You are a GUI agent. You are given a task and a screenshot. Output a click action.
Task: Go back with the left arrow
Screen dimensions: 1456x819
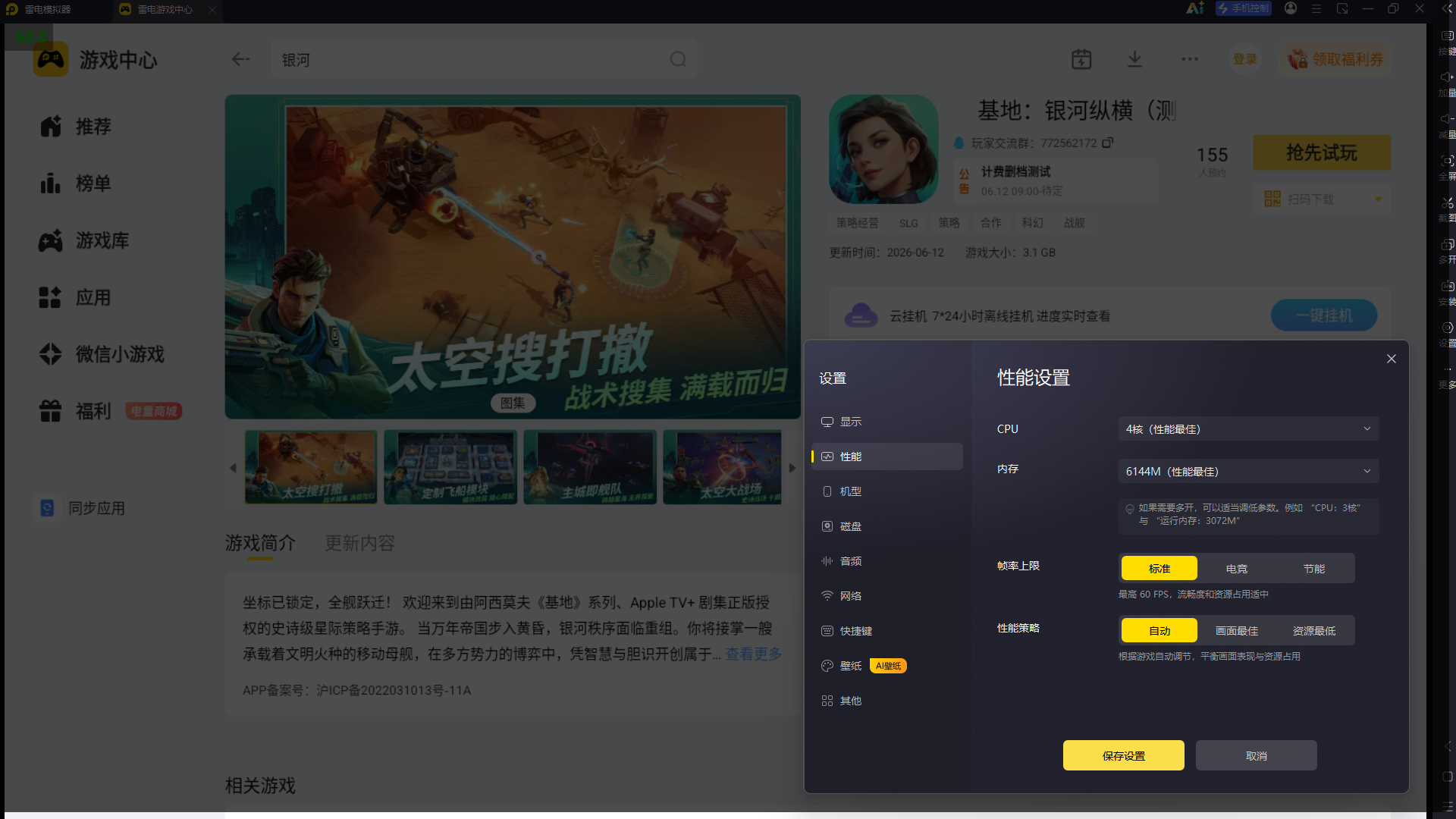click(x=240, y=59)
